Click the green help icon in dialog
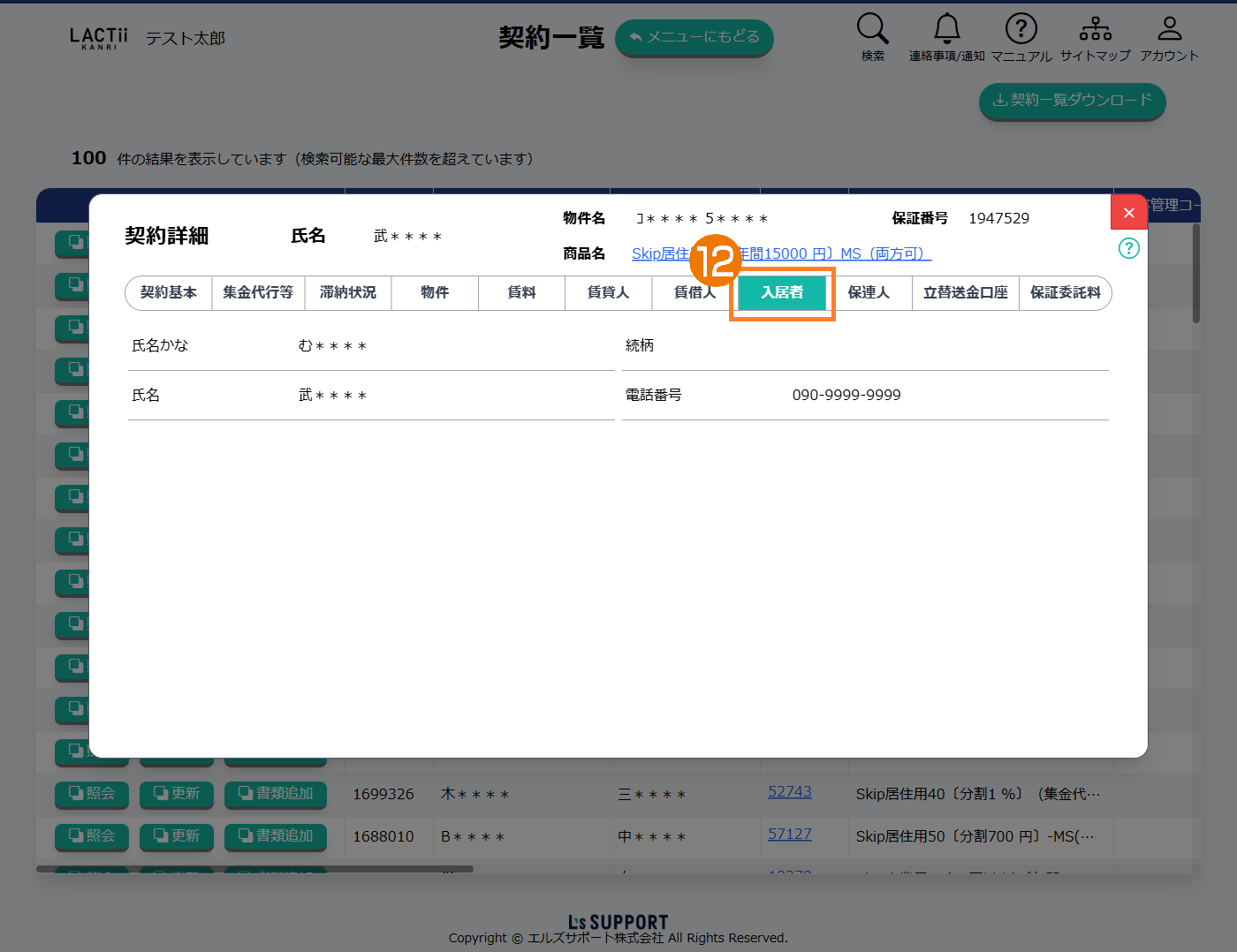The image size is (1237, 952). click(1128, 248)
